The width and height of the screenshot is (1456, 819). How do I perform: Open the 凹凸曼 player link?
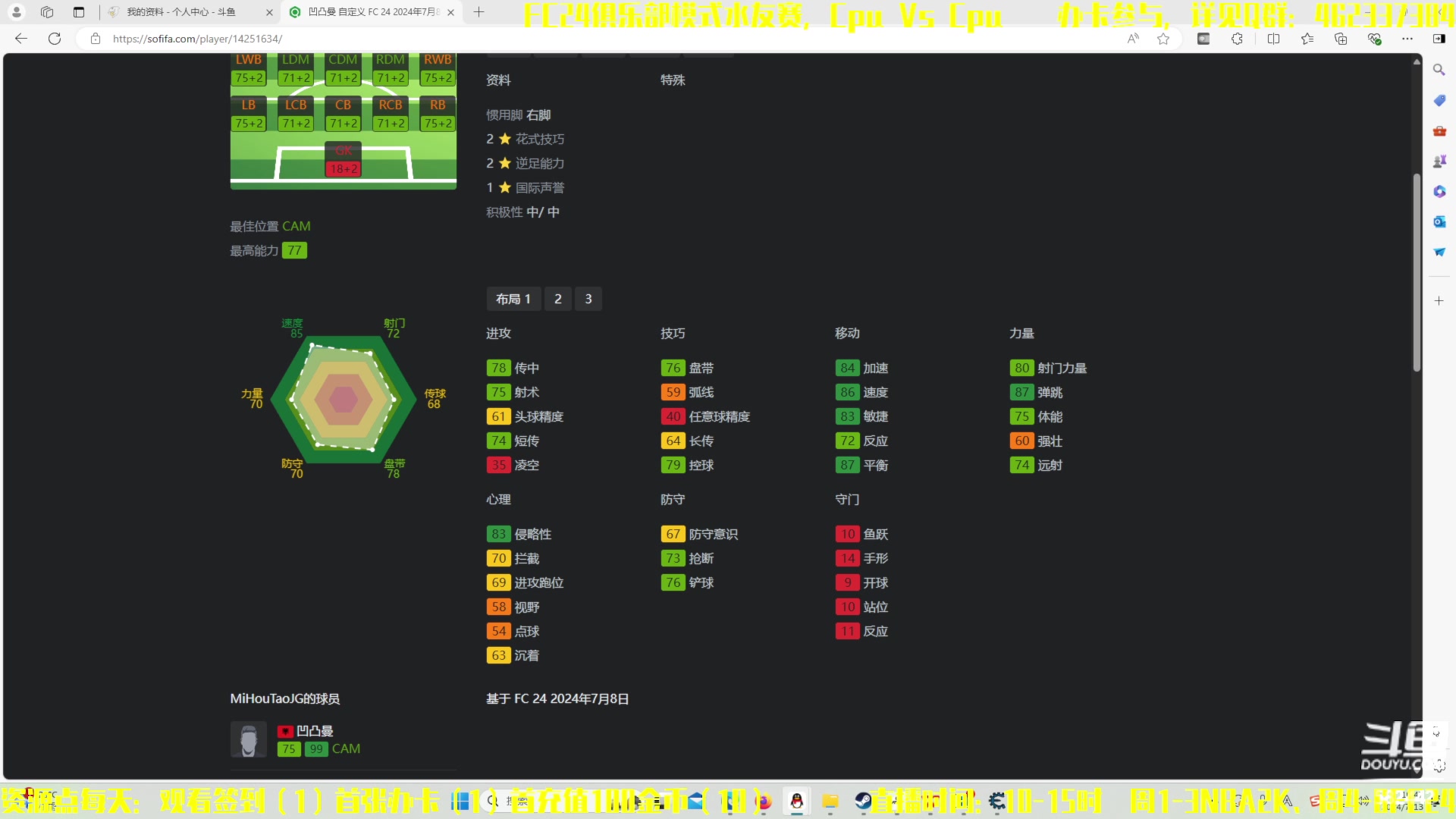click(315, 731)
